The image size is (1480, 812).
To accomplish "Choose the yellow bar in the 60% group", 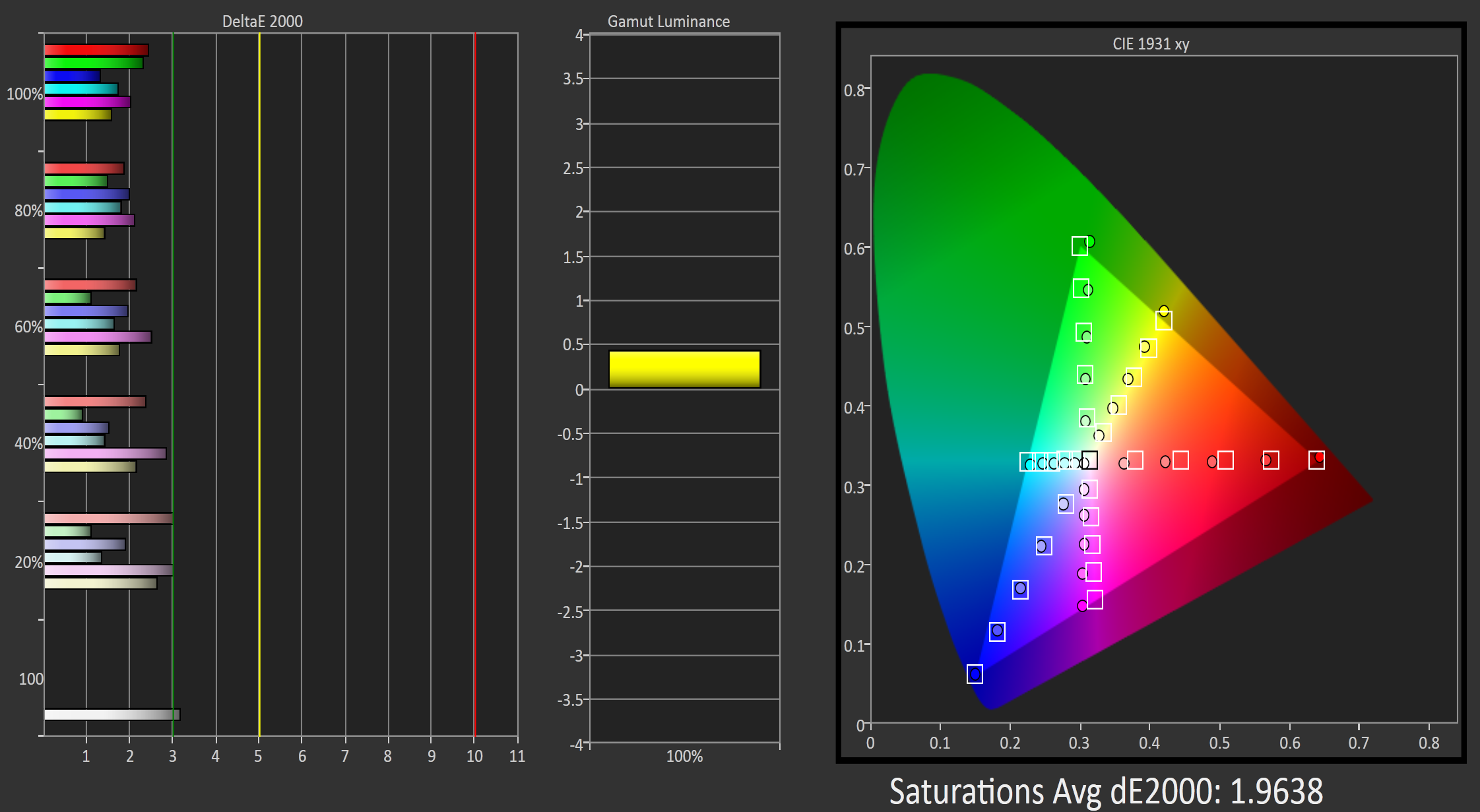I will coord(82,350).
